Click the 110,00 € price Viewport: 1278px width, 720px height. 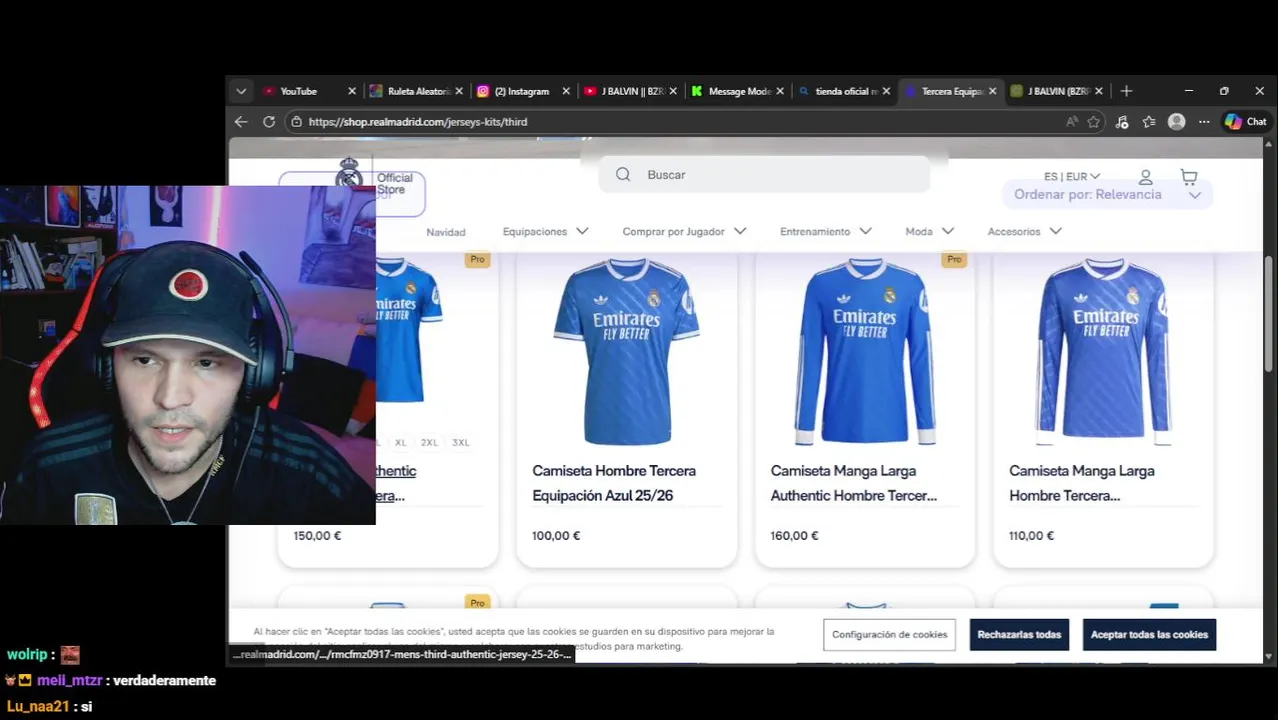[x=1031, y=536]
